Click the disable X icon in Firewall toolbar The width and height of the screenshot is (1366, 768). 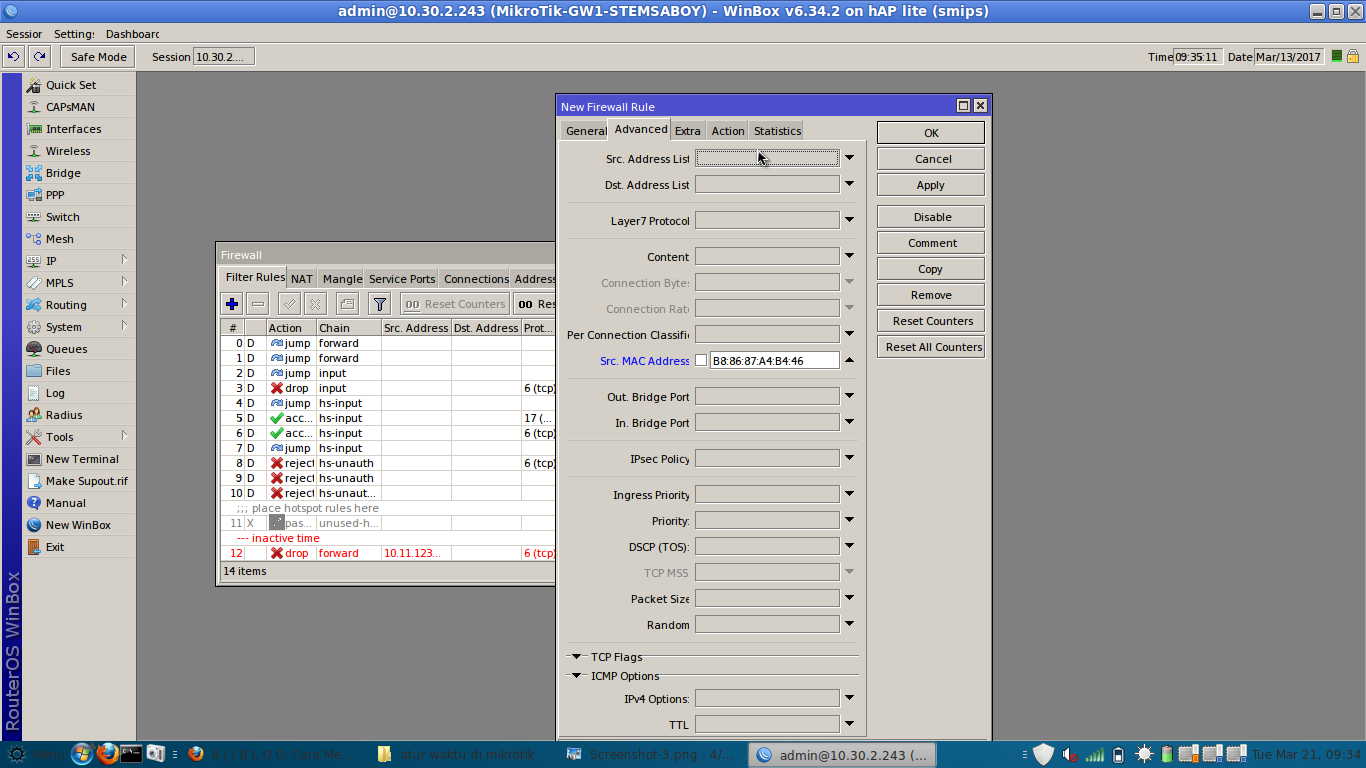coord(314,304)
